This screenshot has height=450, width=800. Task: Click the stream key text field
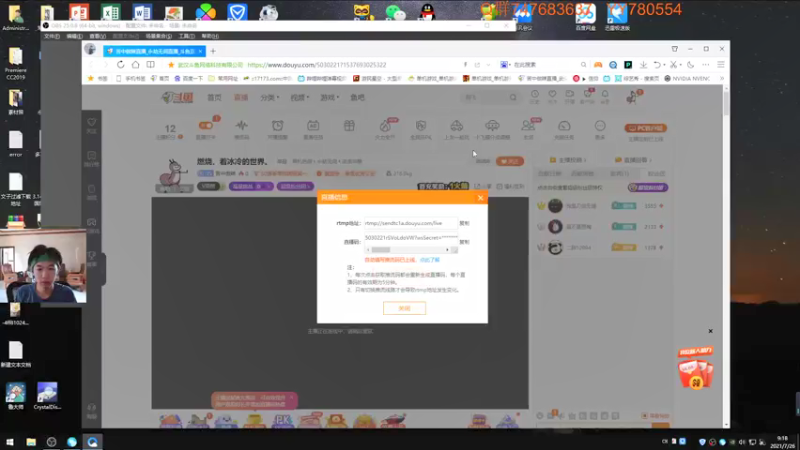pyautogui.click(x=411, y=238)
